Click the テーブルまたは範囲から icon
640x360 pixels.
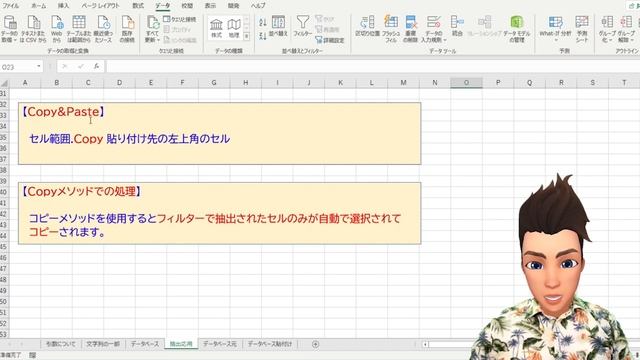pos(79,29)
